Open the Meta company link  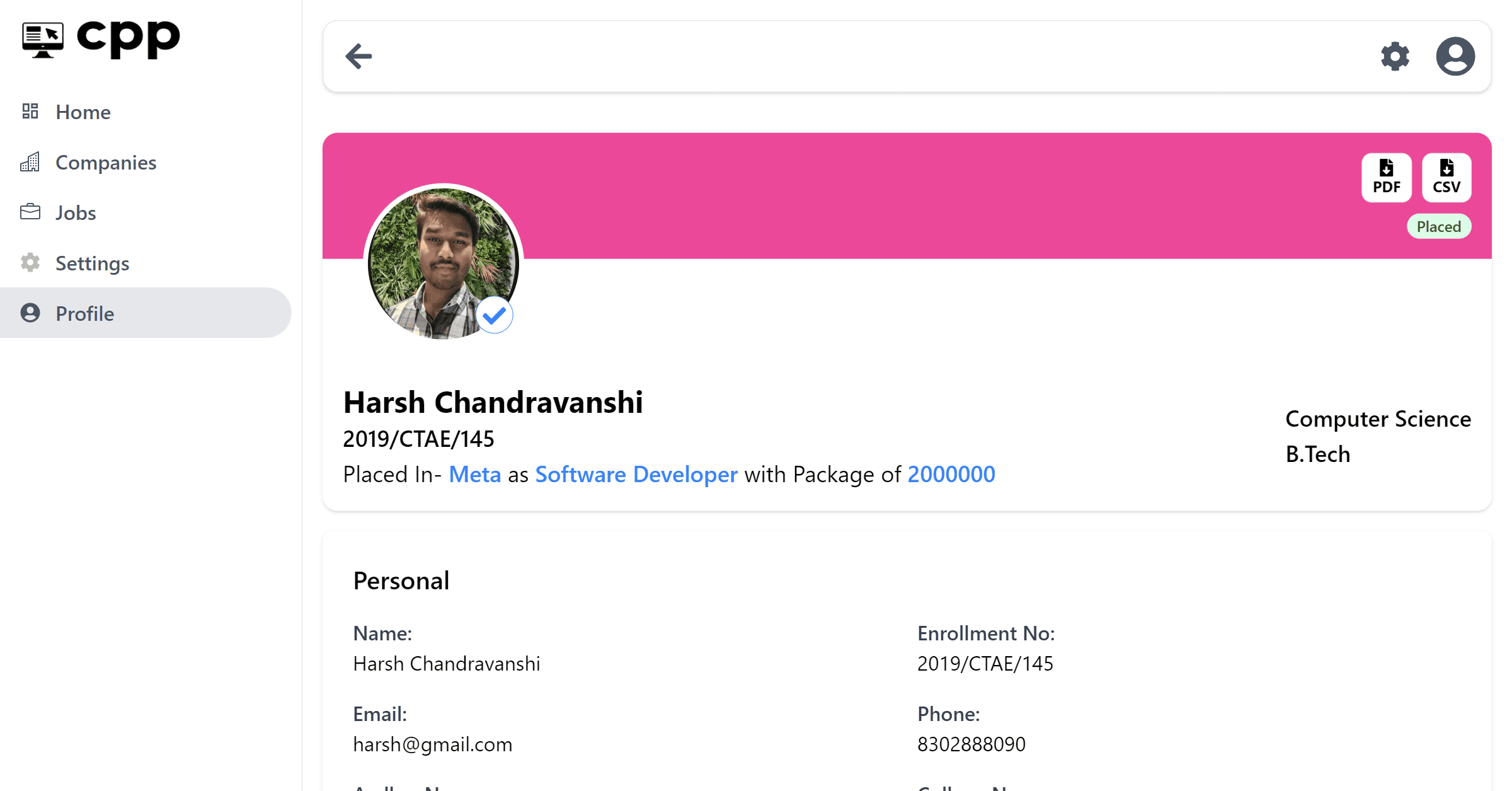pyautogui.click(x=475, y=475)
